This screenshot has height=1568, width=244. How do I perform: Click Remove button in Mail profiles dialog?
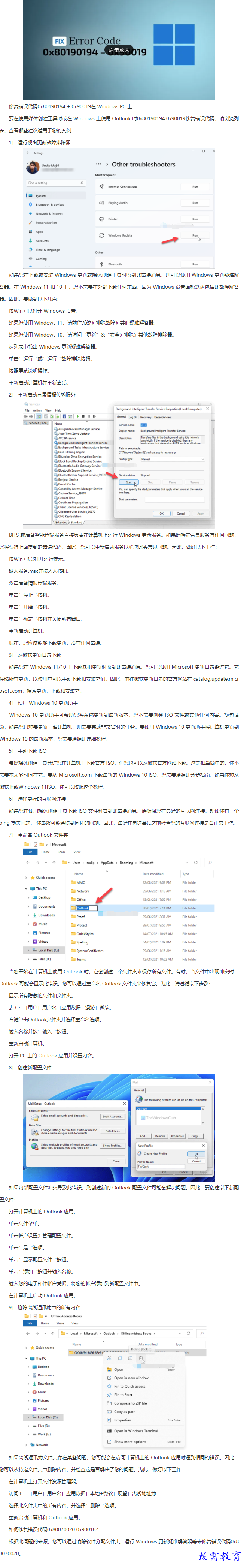point(160,1136)
